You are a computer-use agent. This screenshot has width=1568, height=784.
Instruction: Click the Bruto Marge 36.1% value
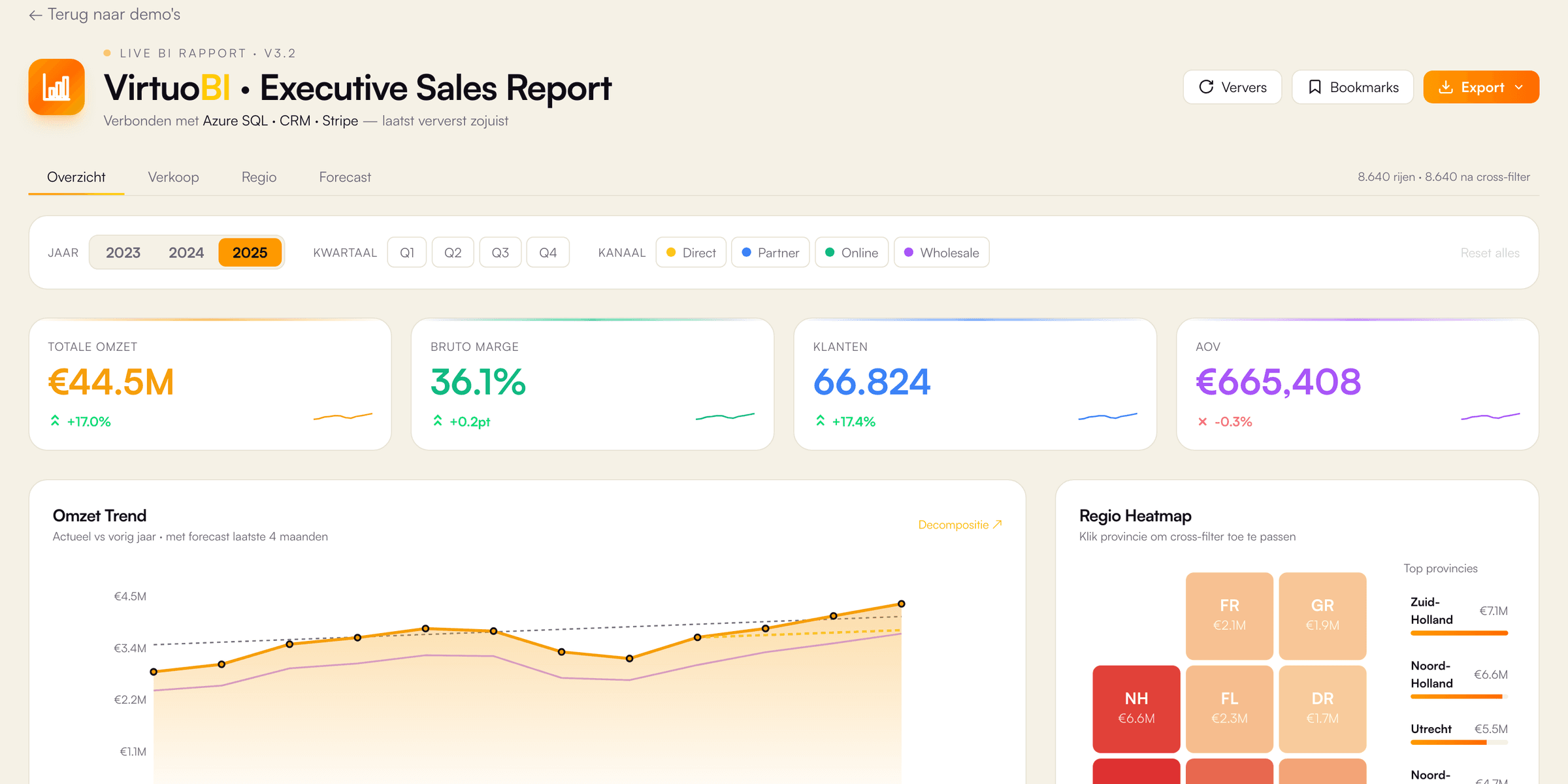(478, 382)
